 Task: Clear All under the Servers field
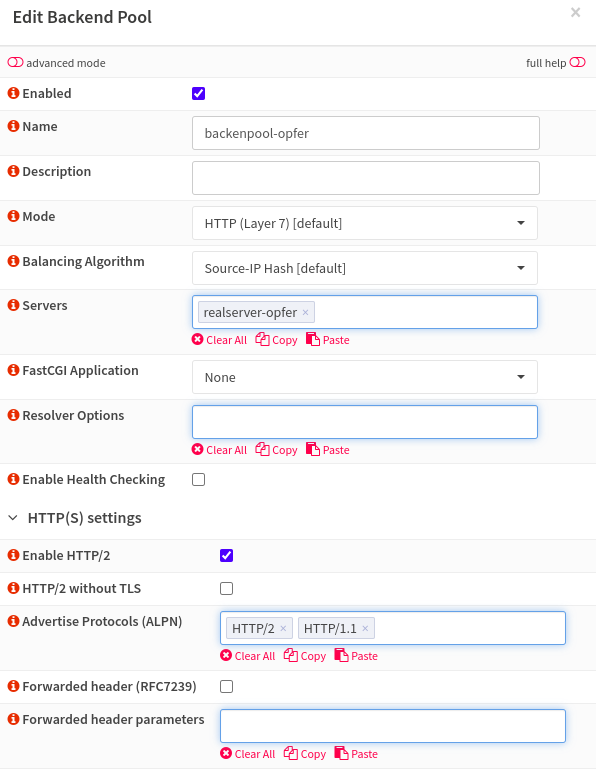pos(219,340)
